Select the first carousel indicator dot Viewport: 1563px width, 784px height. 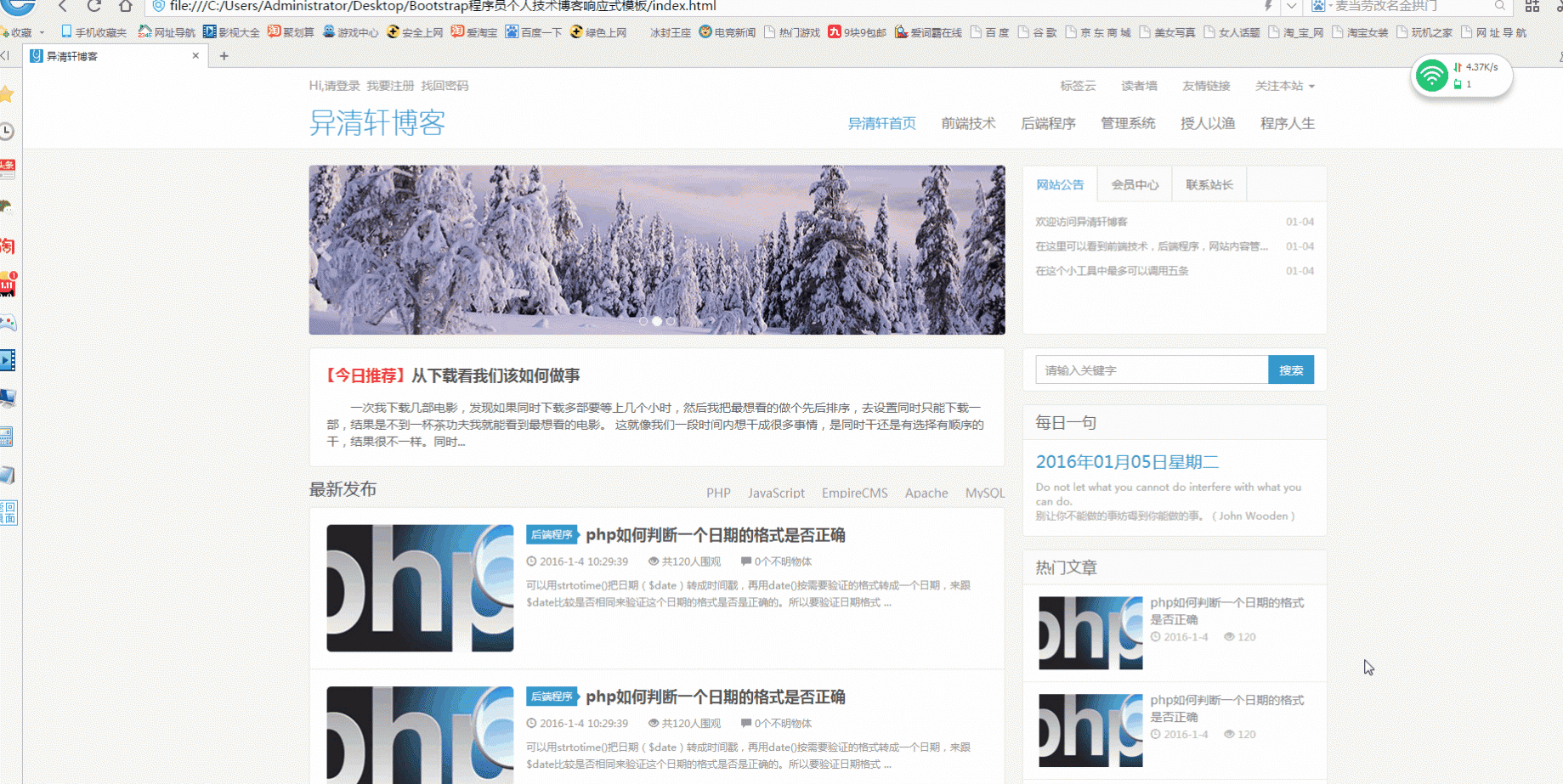coord(643,321)
